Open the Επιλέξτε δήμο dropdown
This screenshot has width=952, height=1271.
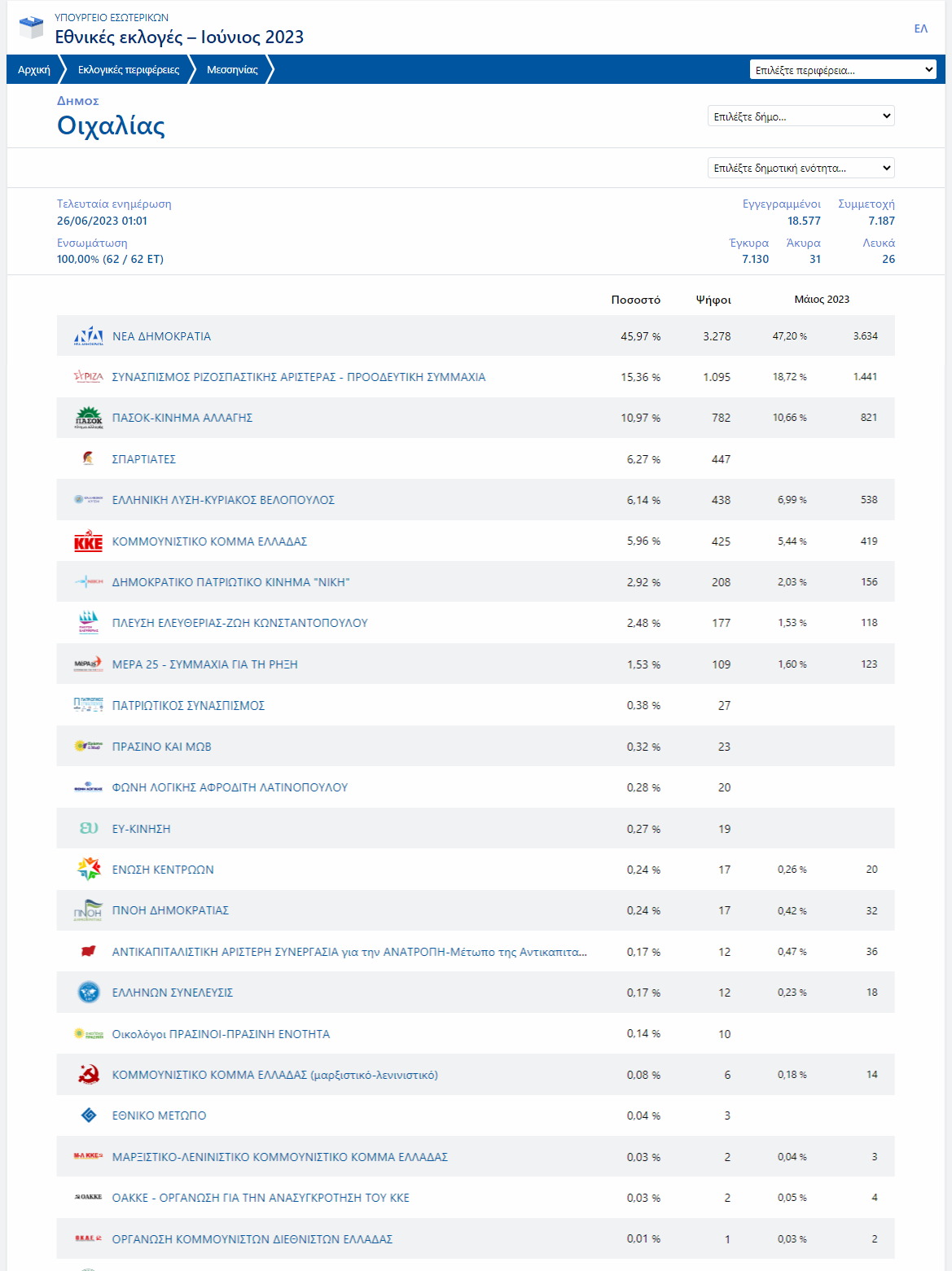pos(801,116)
